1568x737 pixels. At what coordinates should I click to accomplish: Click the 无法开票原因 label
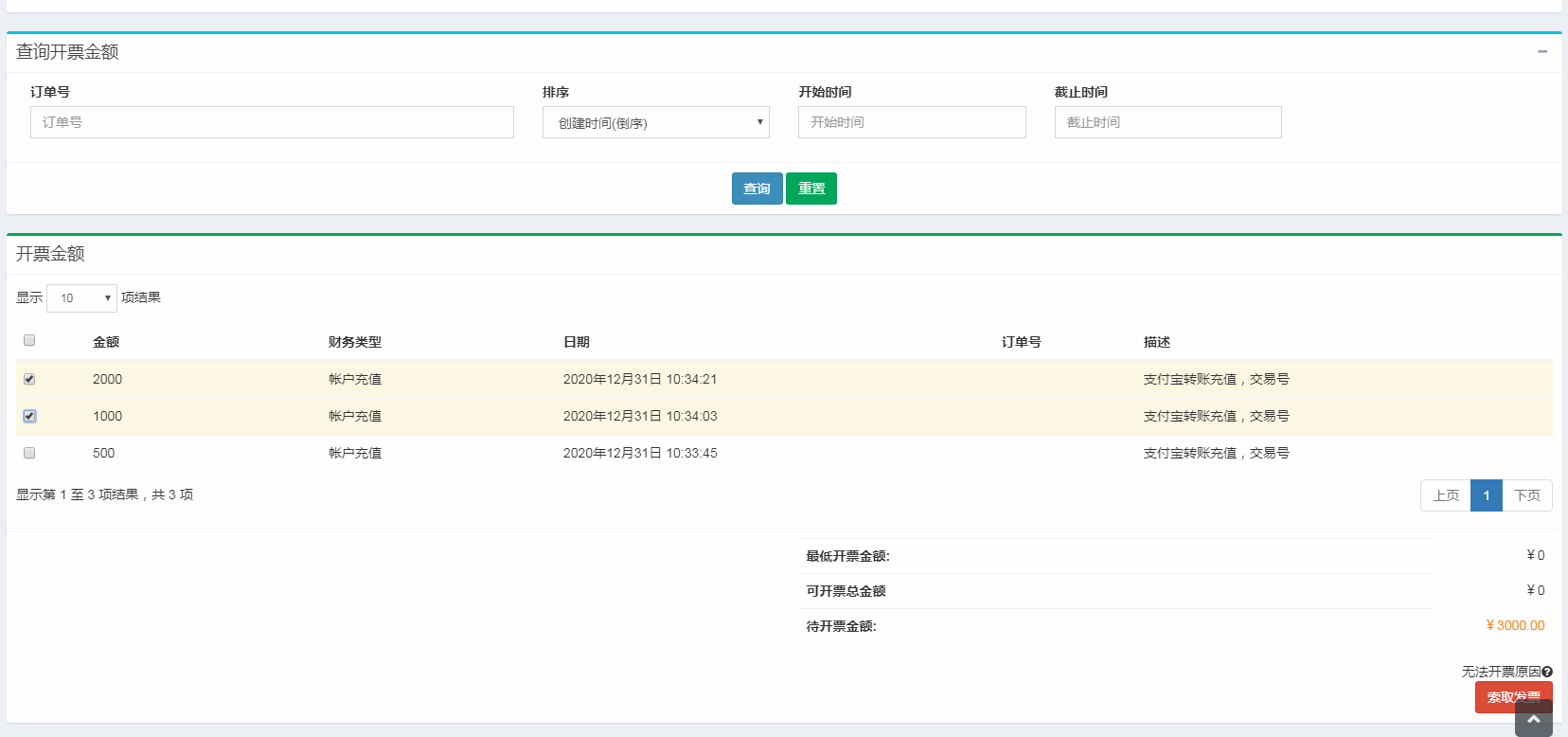click(x=1501, y=672)
